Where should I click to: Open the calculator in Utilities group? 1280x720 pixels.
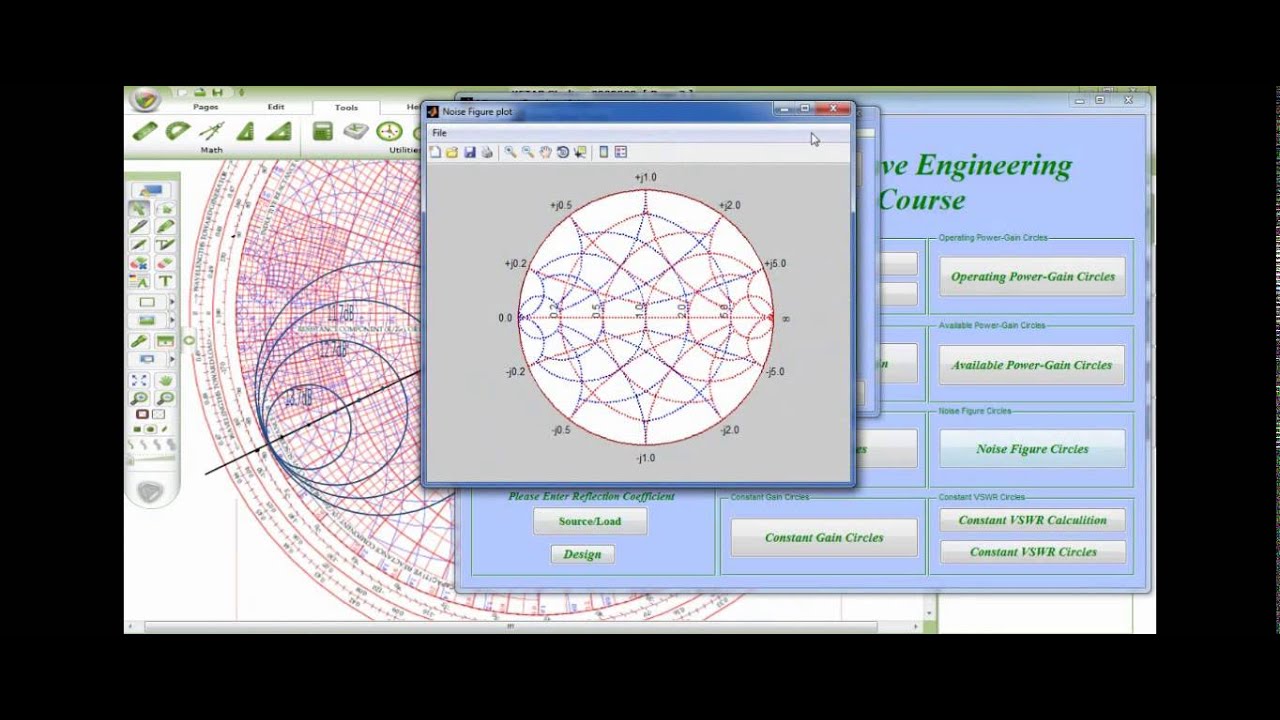(x=322, y=131)
